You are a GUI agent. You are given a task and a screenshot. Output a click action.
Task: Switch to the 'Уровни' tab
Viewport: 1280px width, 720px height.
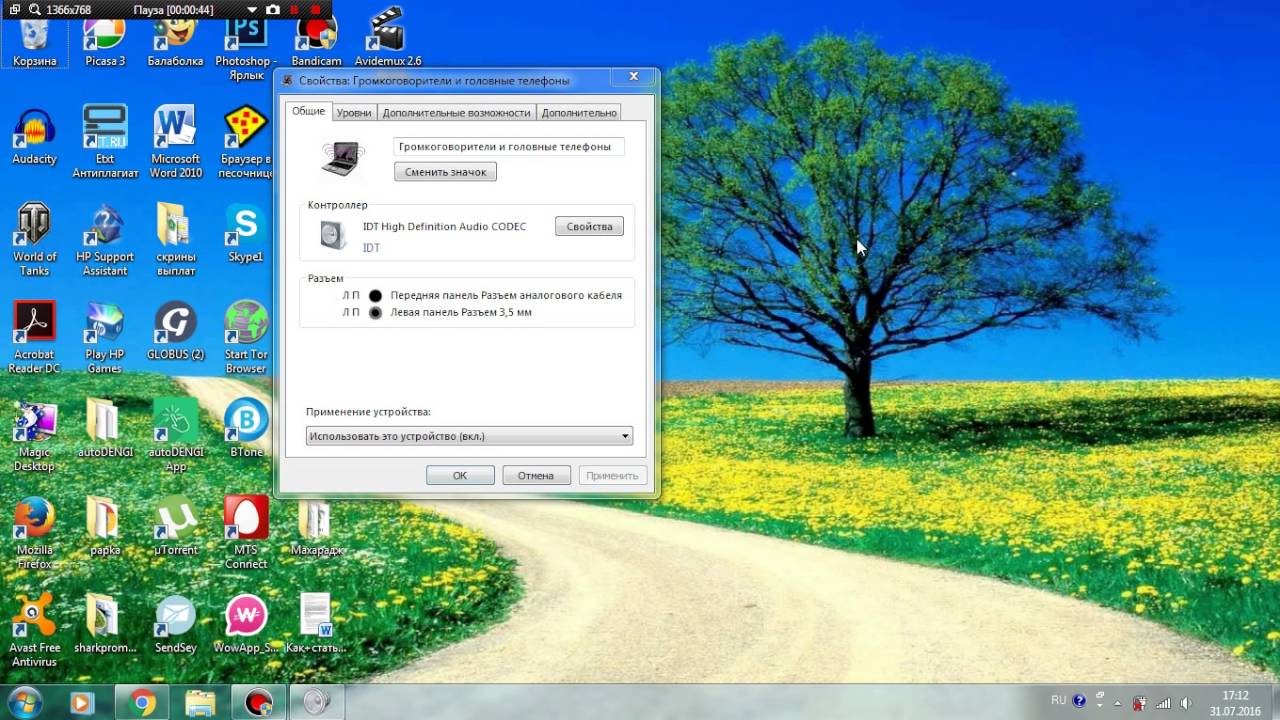coord(354,113)
